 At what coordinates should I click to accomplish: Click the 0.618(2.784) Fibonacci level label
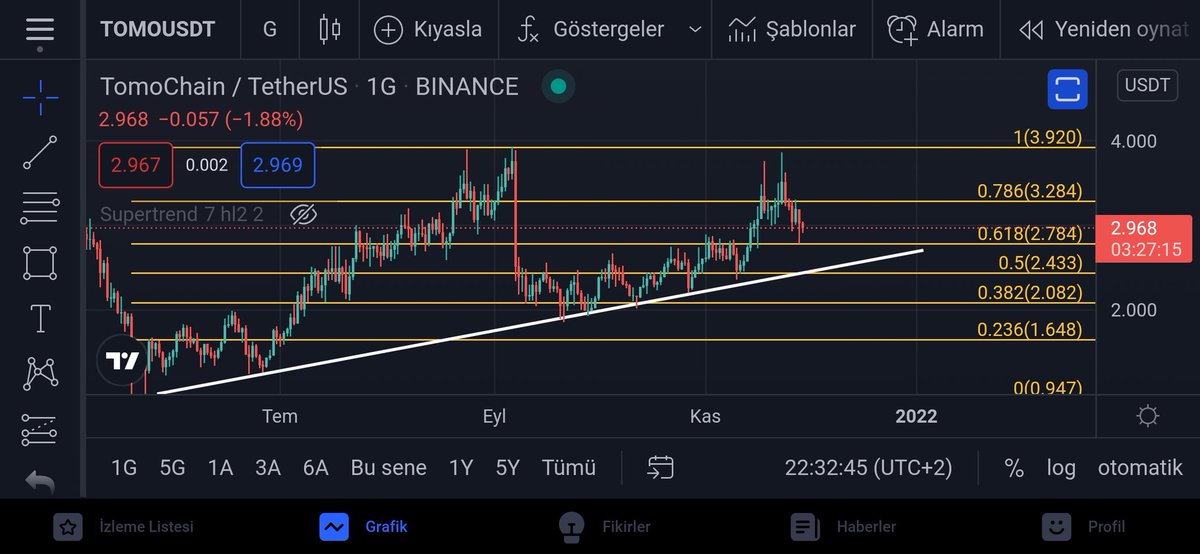click(1029, 234)
